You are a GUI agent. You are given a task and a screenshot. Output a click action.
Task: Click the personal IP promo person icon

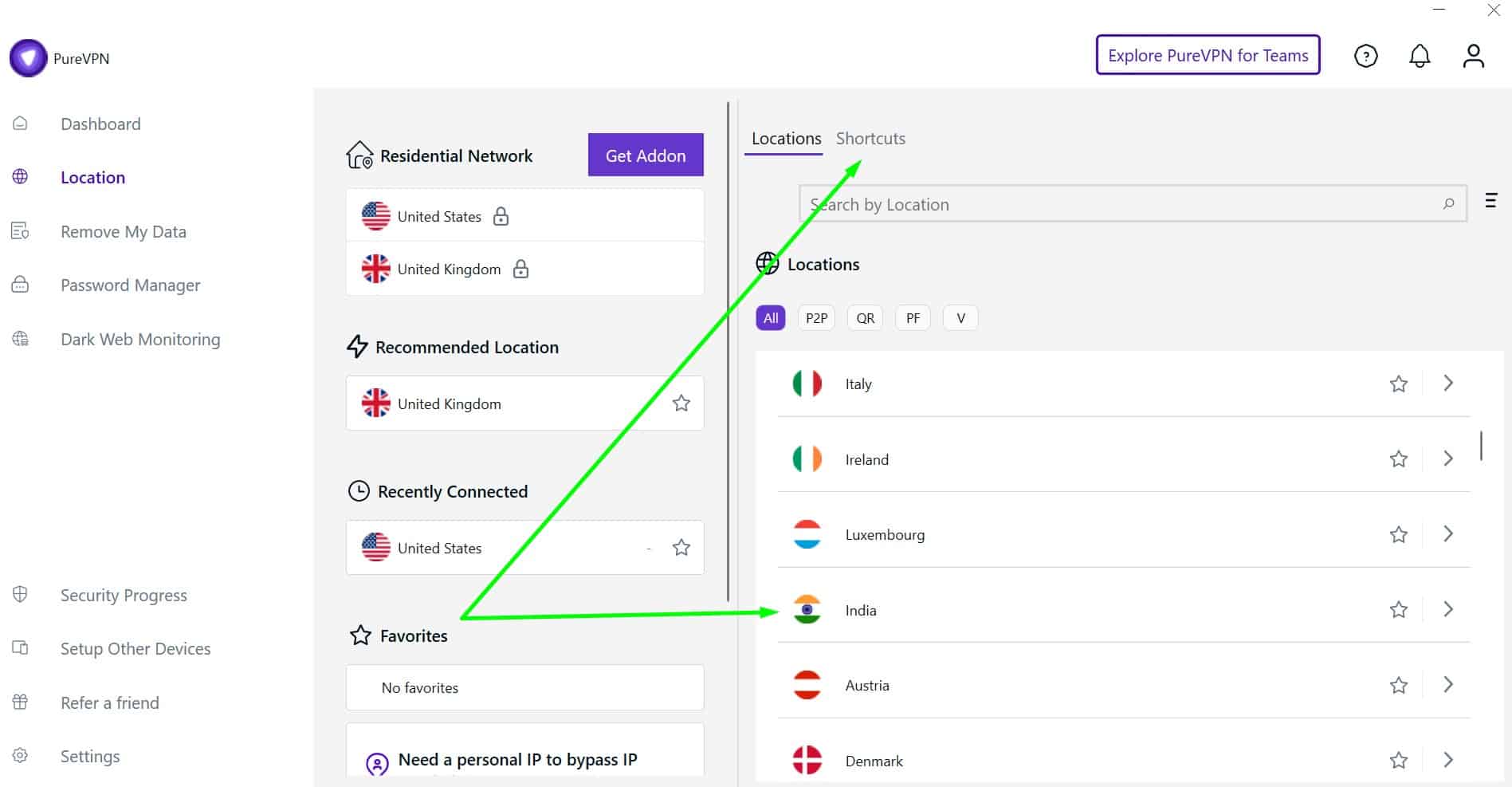(x=377, y=764)
